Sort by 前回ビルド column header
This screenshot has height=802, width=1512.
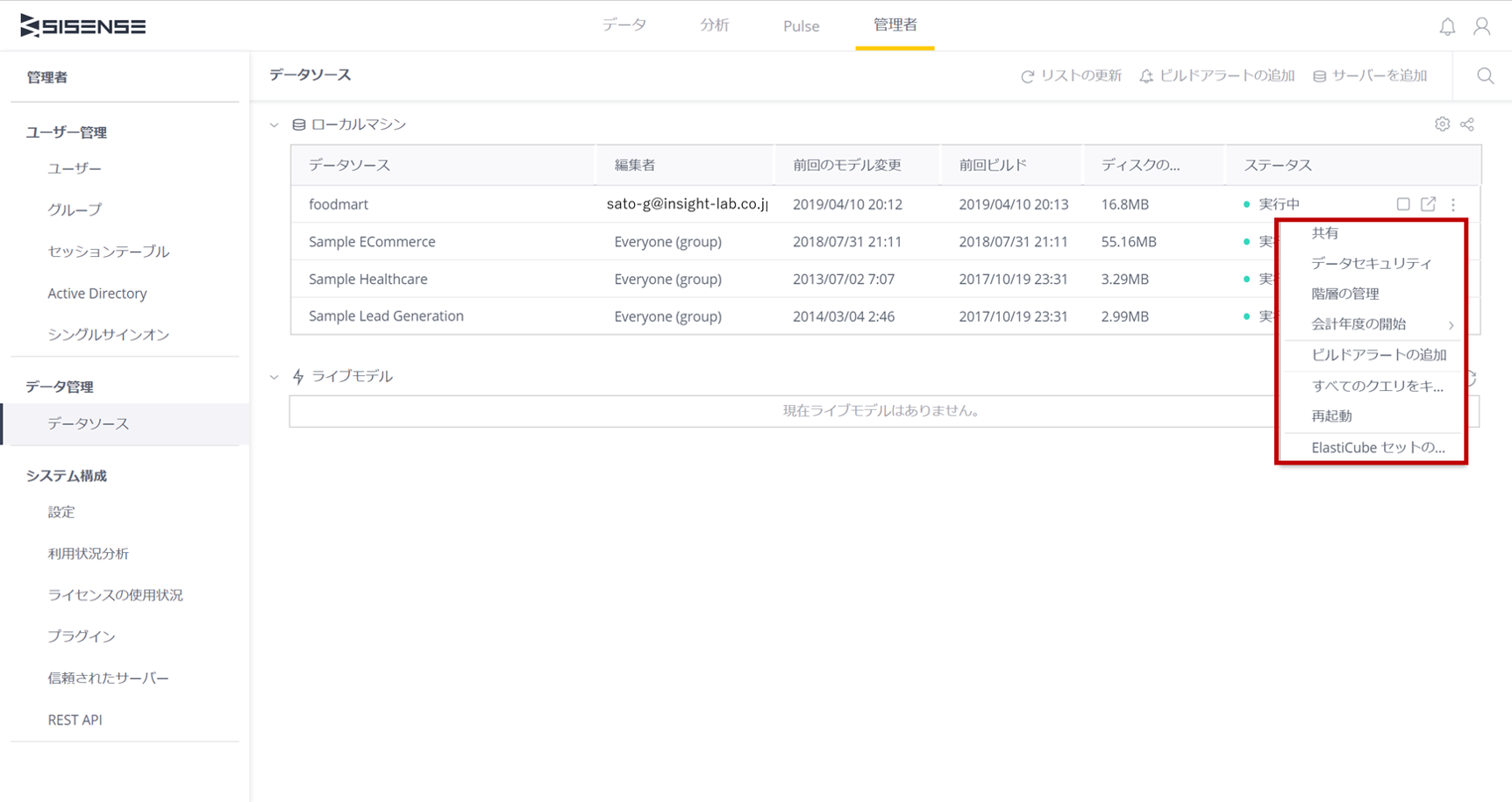point(1011,165)
